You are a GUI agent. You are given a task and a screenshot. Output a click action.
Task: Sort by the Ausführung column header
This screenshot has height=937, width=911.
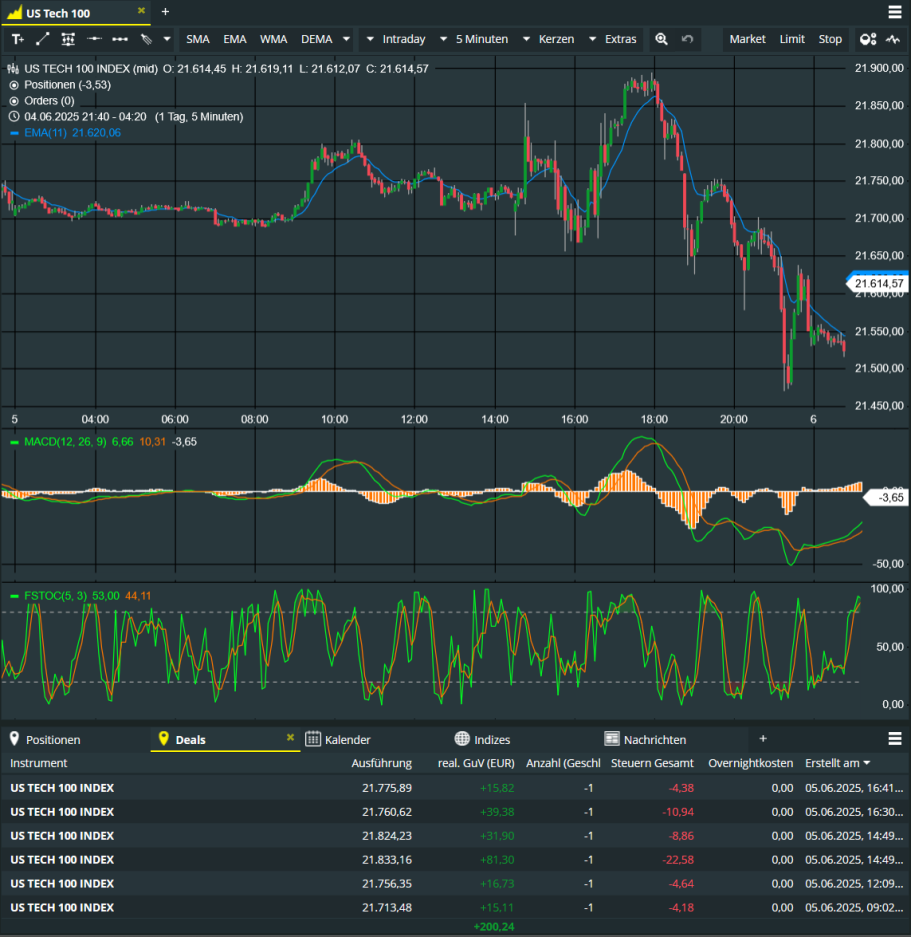click(x=381, y=763)
